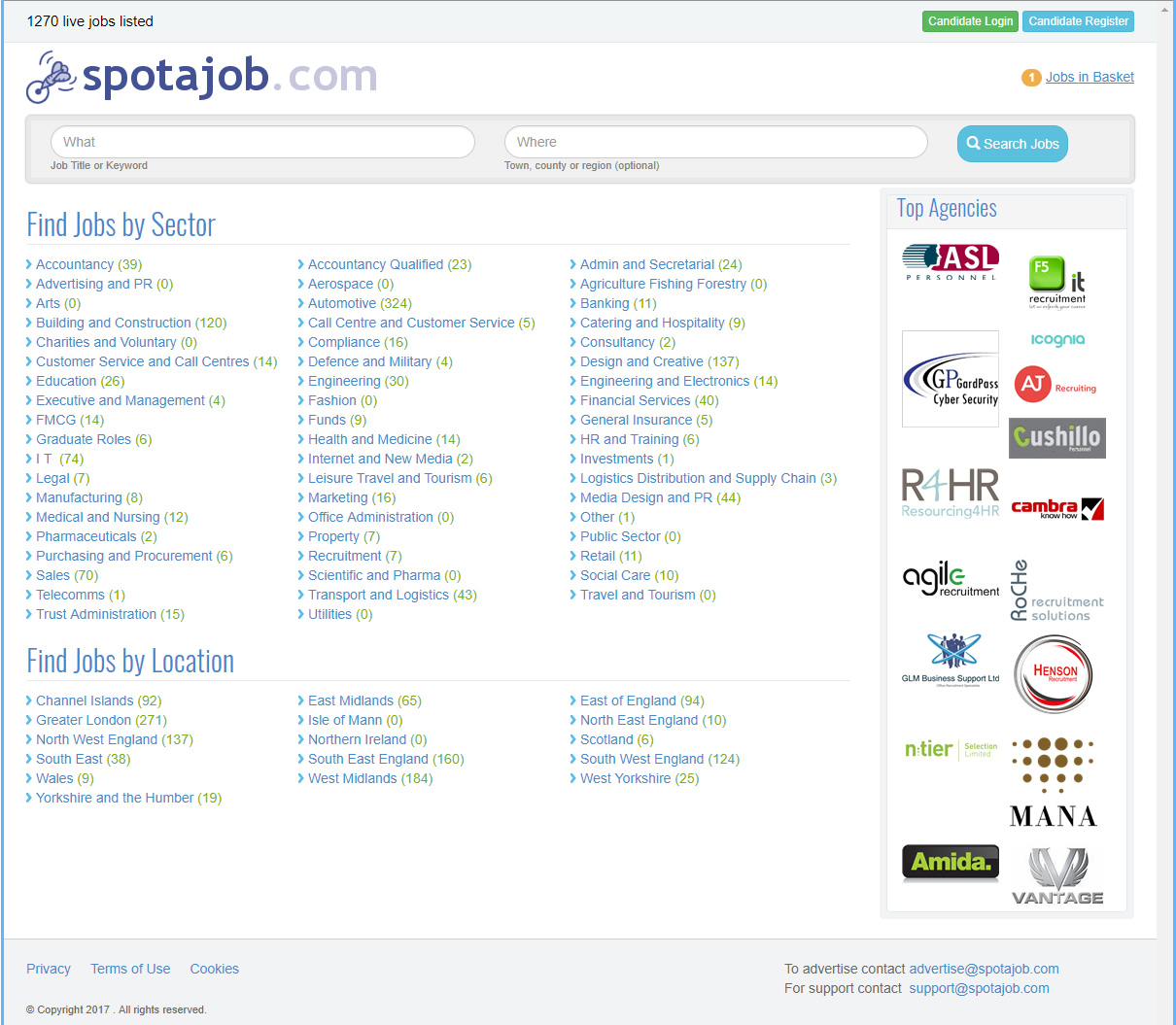Open Trust Administration (15) link
Screen dimensions: 1176x1025
point(110,614)
